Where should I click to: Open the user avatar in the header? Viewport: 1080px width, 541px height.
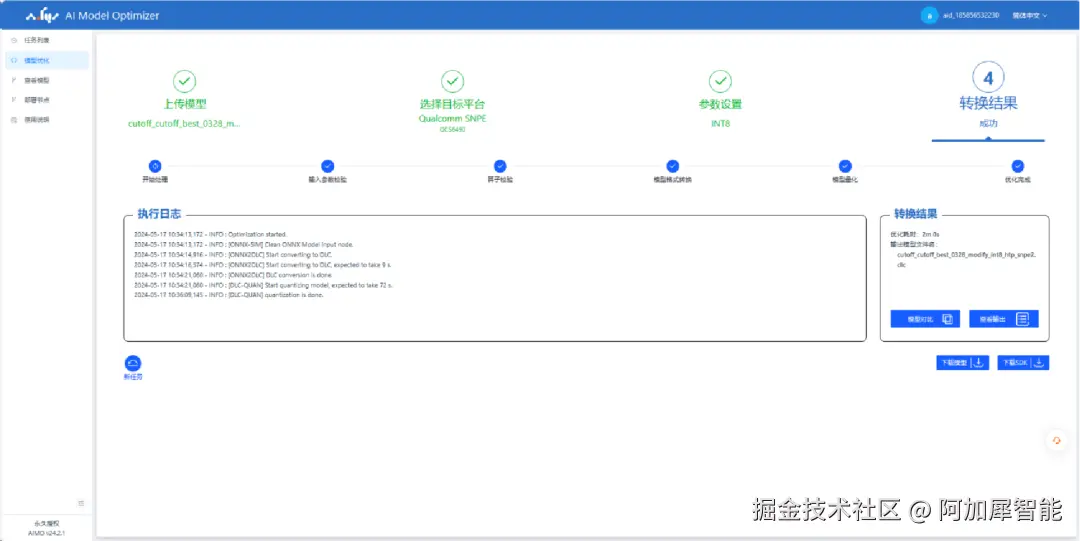click(929, 15)
